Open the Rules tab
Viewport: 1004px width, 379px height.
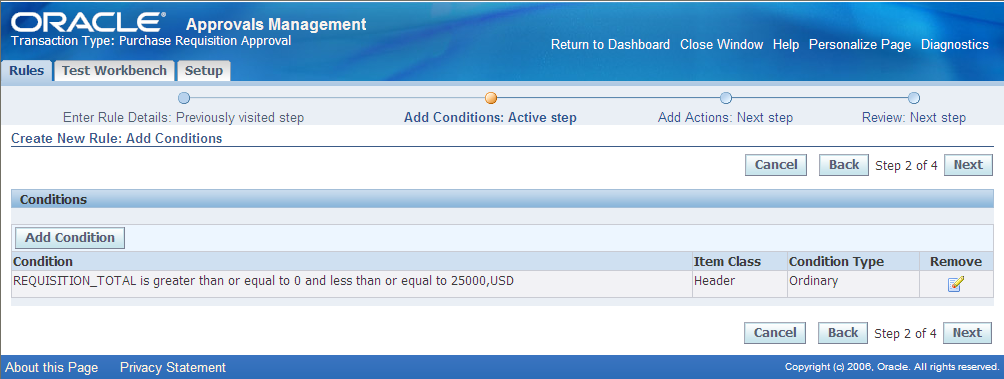pos(27,70)
